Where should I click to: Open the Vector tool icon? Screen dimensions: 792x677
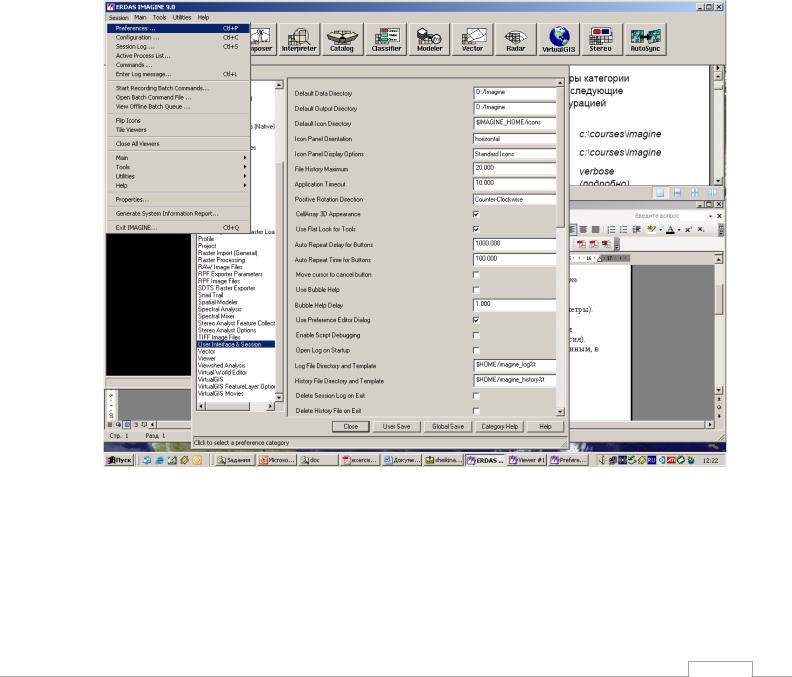pyautogui.click(x=472, y=39)
